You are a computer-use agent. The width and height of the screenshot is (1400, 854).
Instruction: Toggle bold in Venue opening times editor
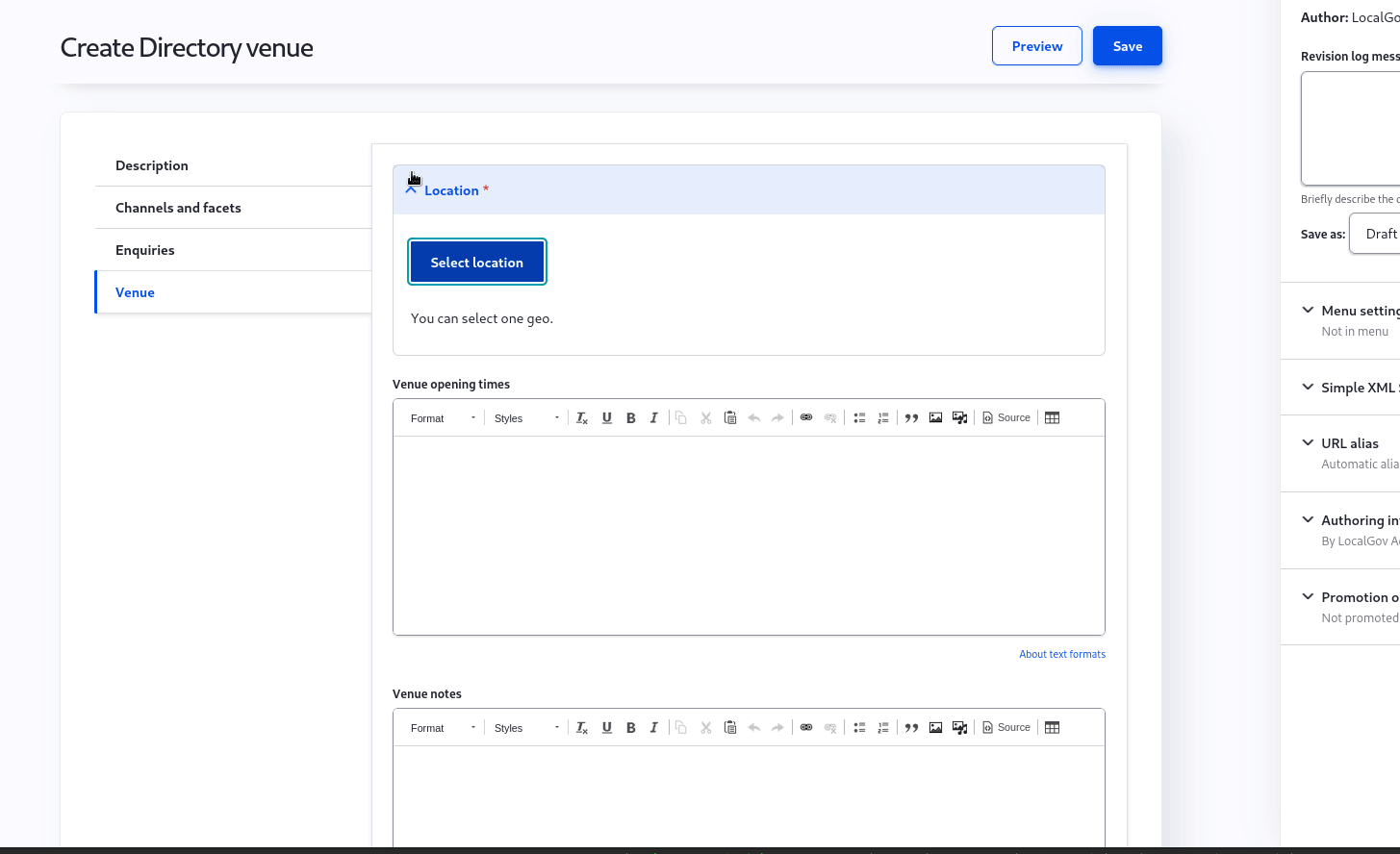[x=631, y=418]
